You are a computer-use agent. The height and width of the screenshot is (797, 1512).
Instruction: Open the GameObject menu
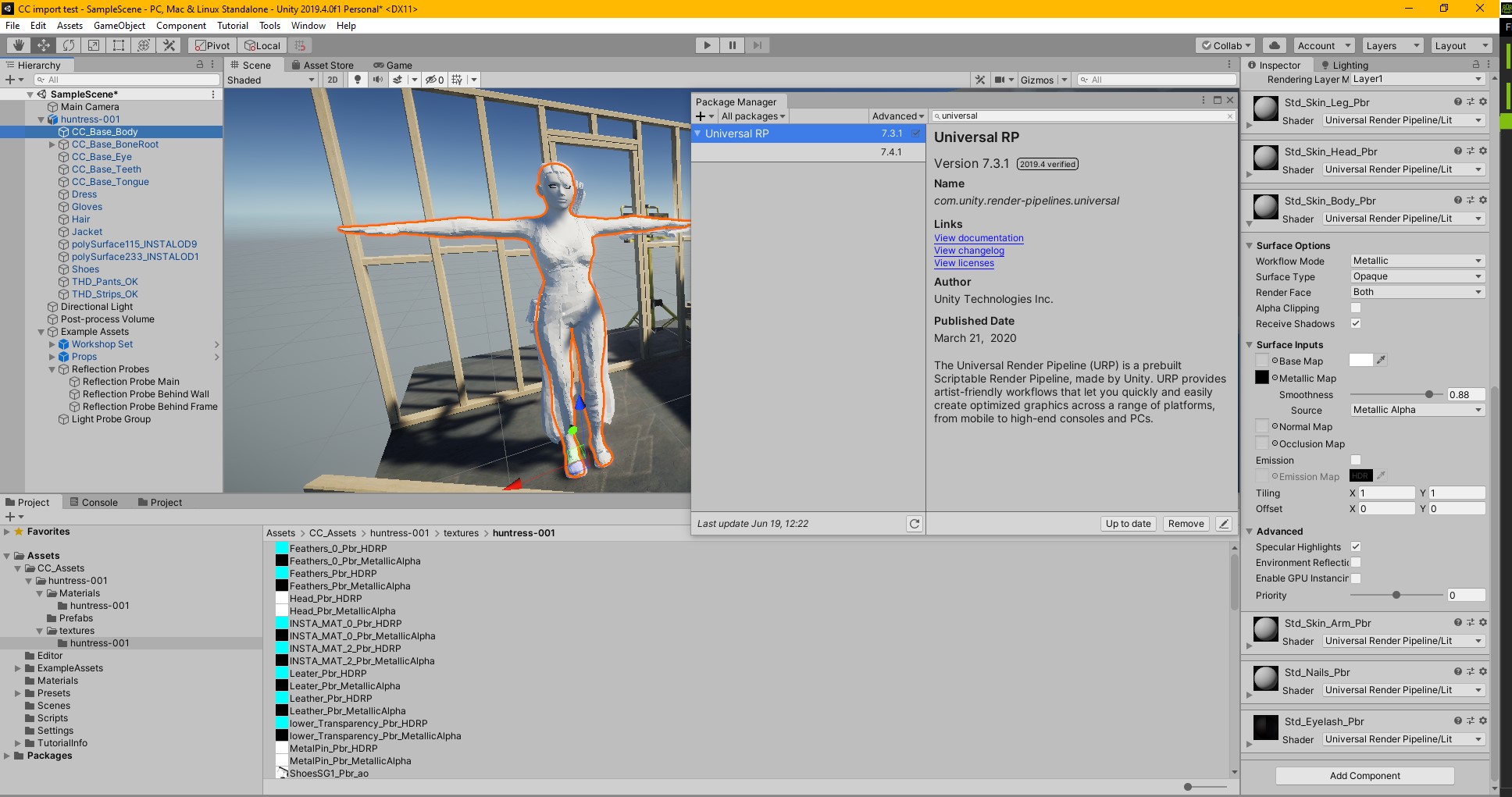119,26
